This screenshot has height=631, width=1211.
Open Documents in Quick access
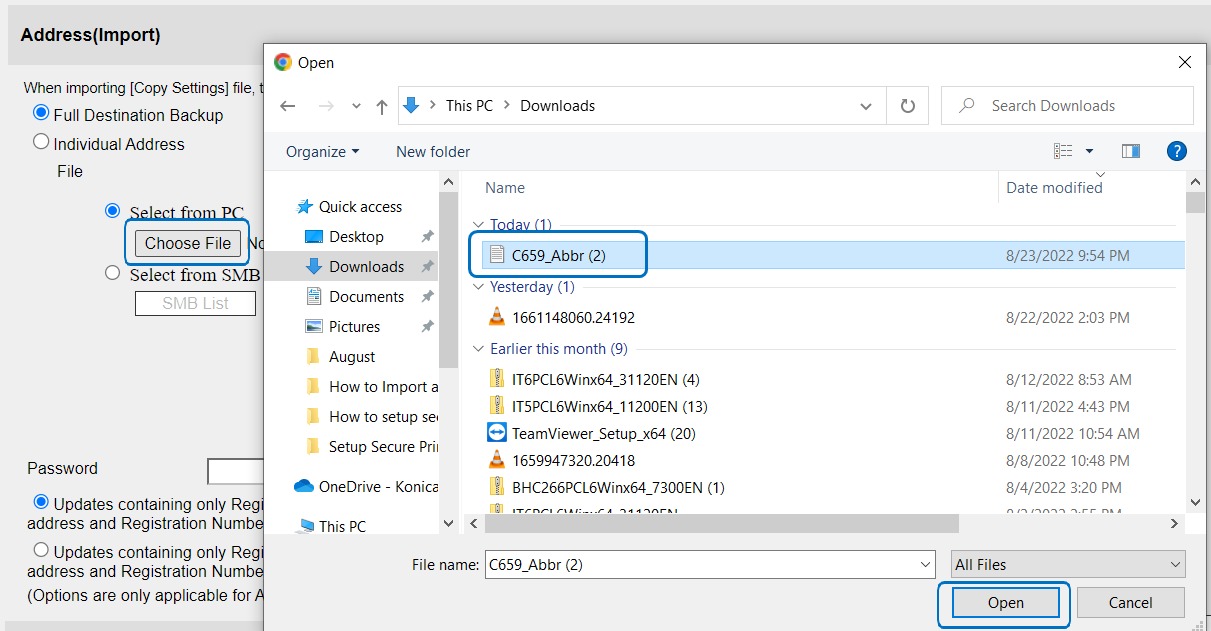coord(366,297)
